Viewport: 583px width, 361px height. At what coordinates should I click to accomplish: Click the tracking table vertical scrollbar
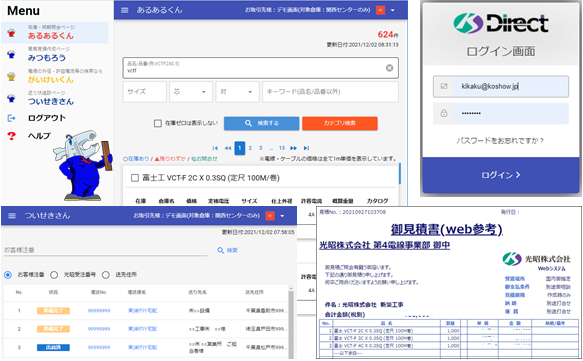(x=291, y=323)
